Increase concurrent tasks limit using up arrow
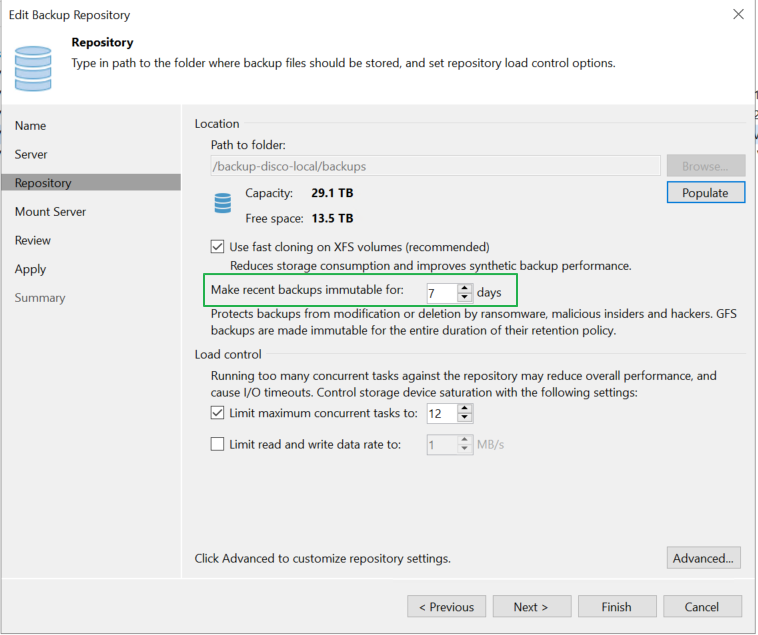Viewport: 758px width, 635px height. pos(464,408)
